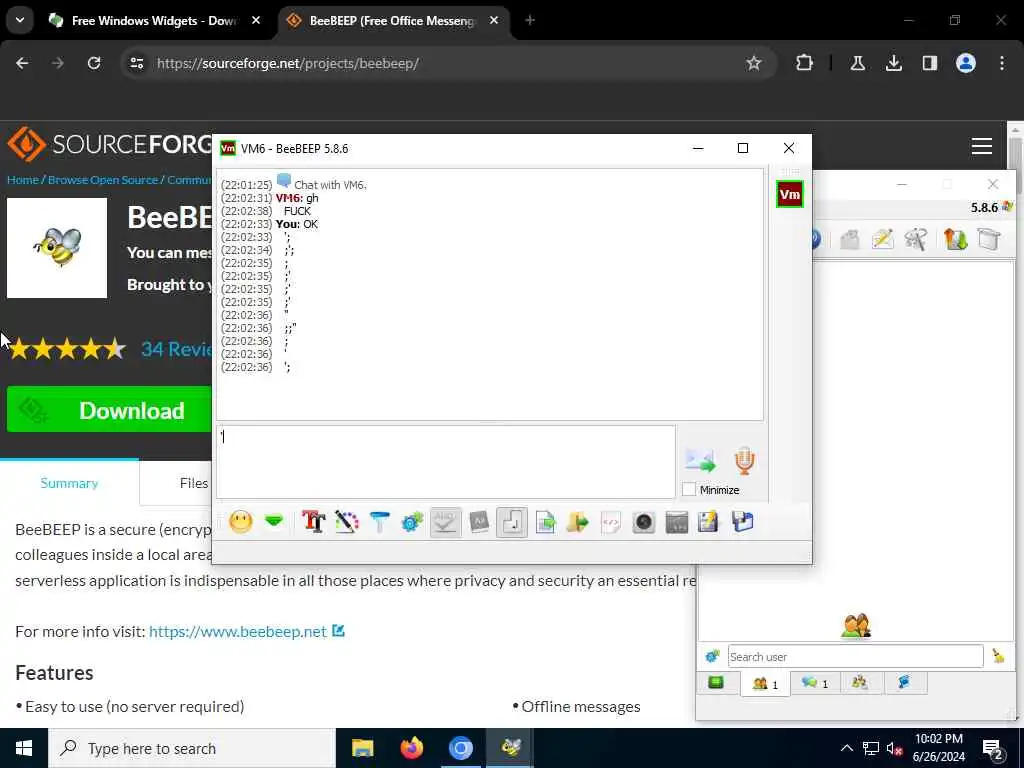
Task: Toggle the Enter key send option button
Action: click(x=512, y=522)
